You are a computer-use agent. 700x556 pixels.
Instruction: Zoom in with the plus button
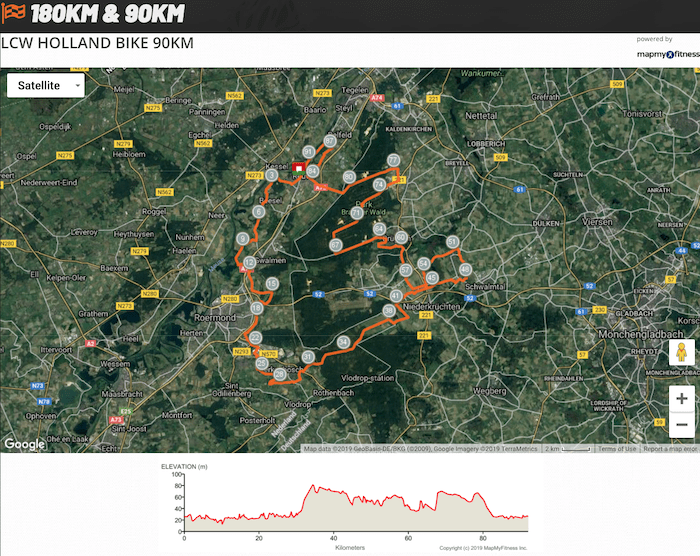click(x=681, y=399)
